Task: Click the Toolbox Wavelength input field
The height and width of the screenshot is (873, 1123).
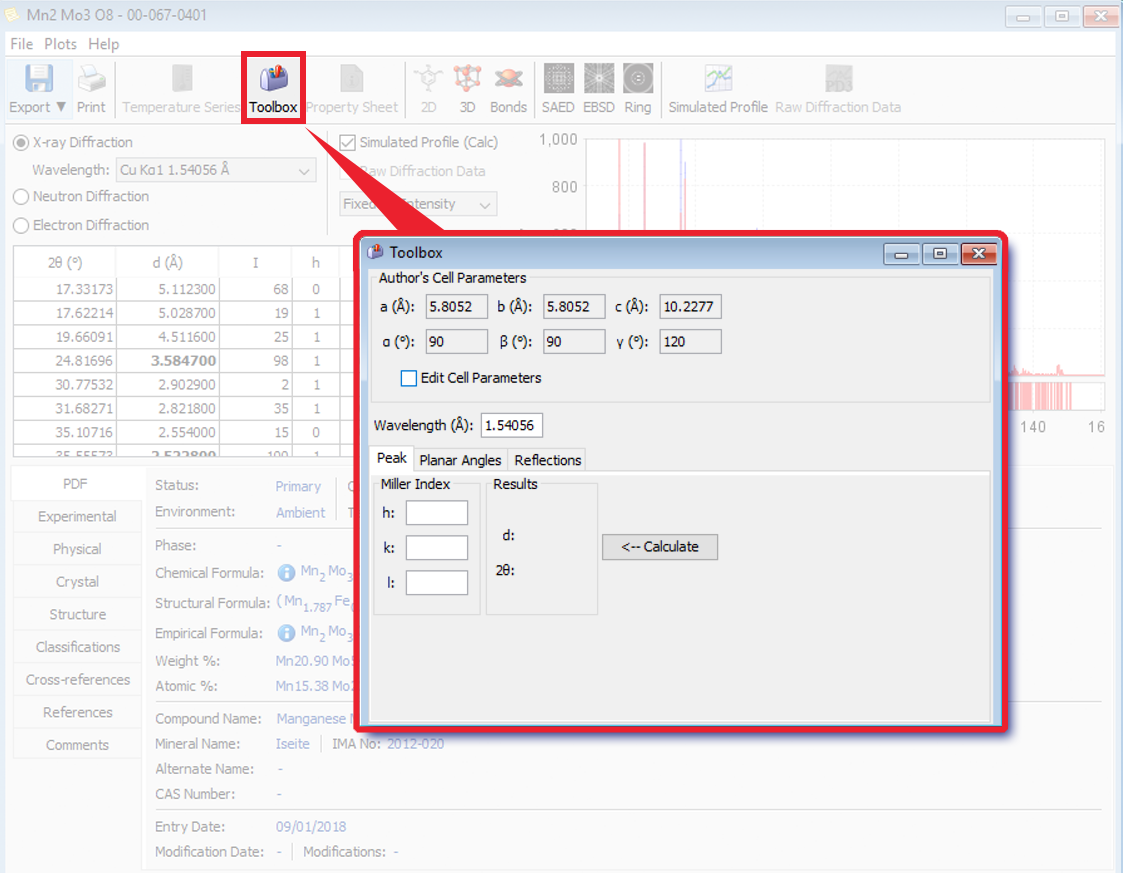Action: 511,425
